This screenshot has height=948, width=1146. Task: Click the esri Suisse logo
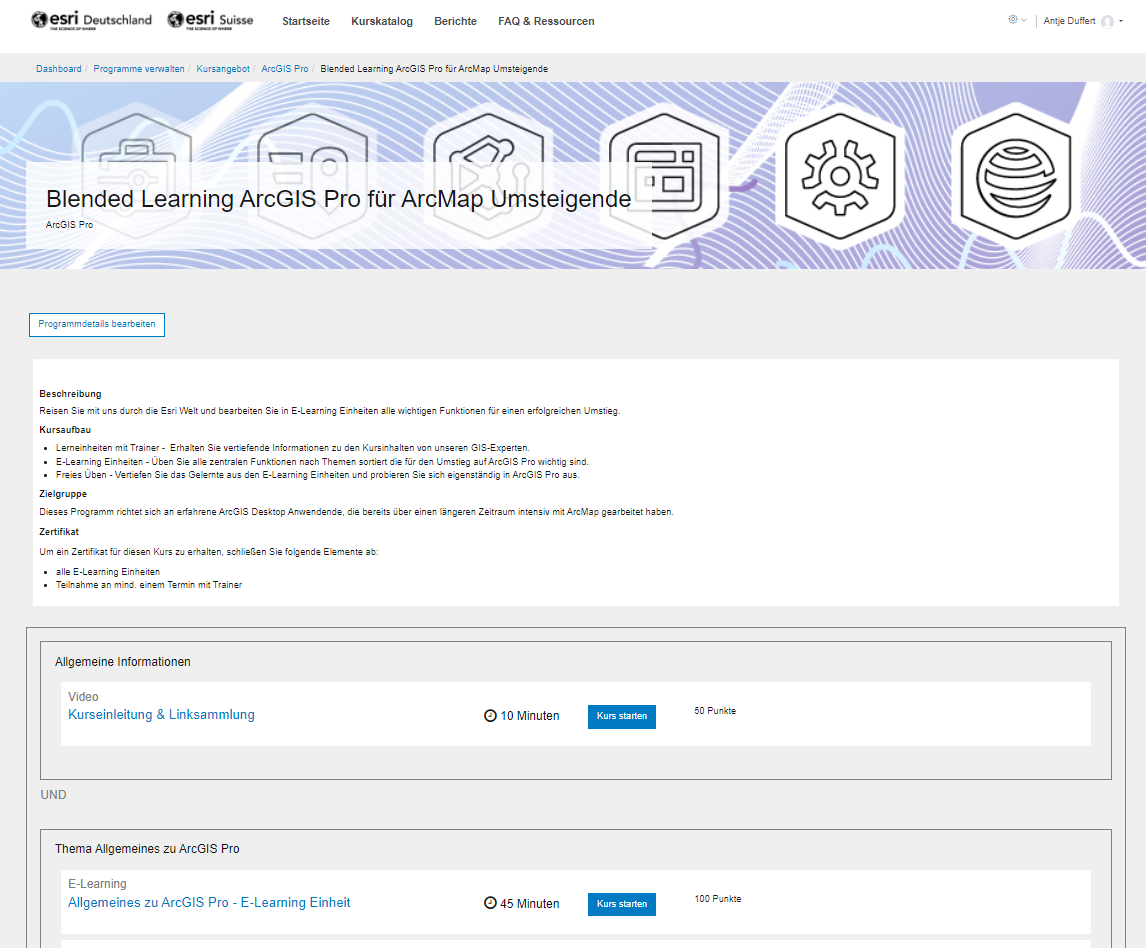click(x=210, y=19)
